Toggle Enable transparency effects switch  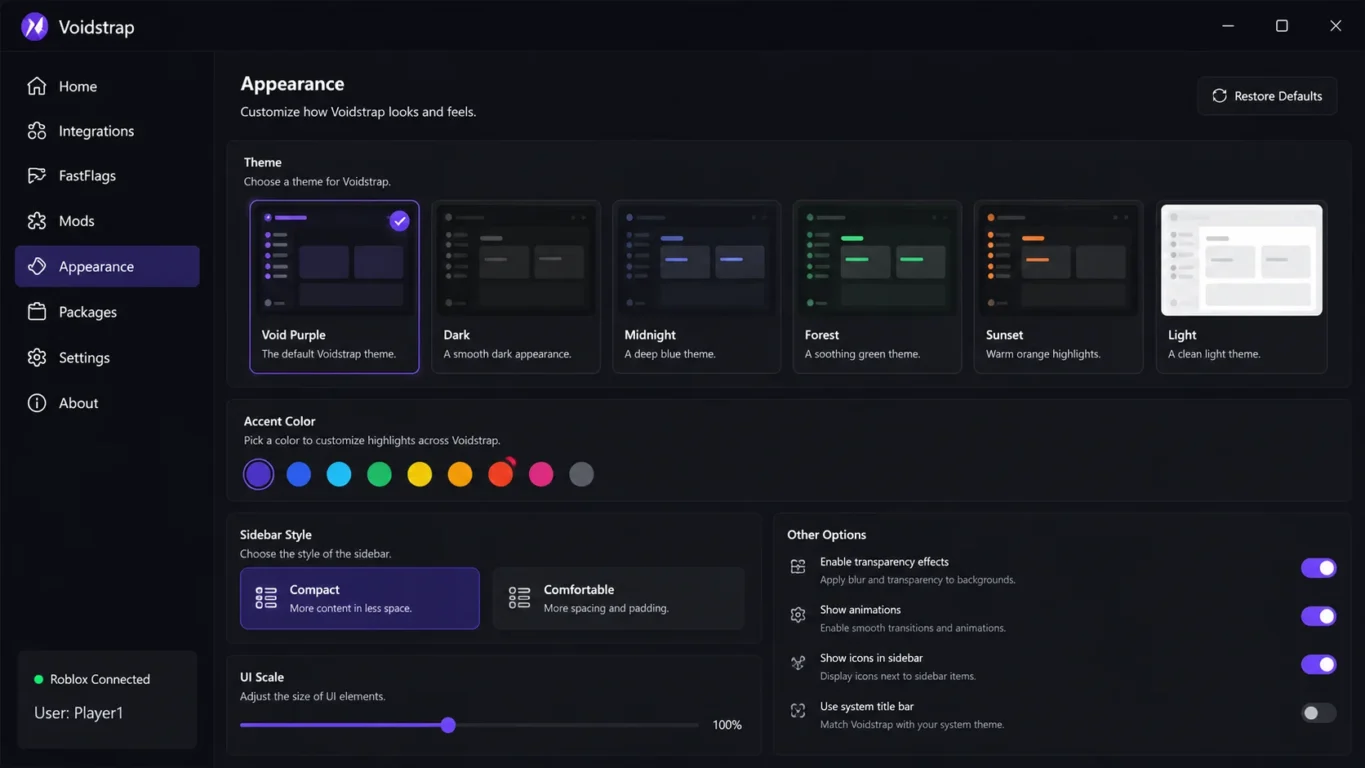pos(1318,568)
